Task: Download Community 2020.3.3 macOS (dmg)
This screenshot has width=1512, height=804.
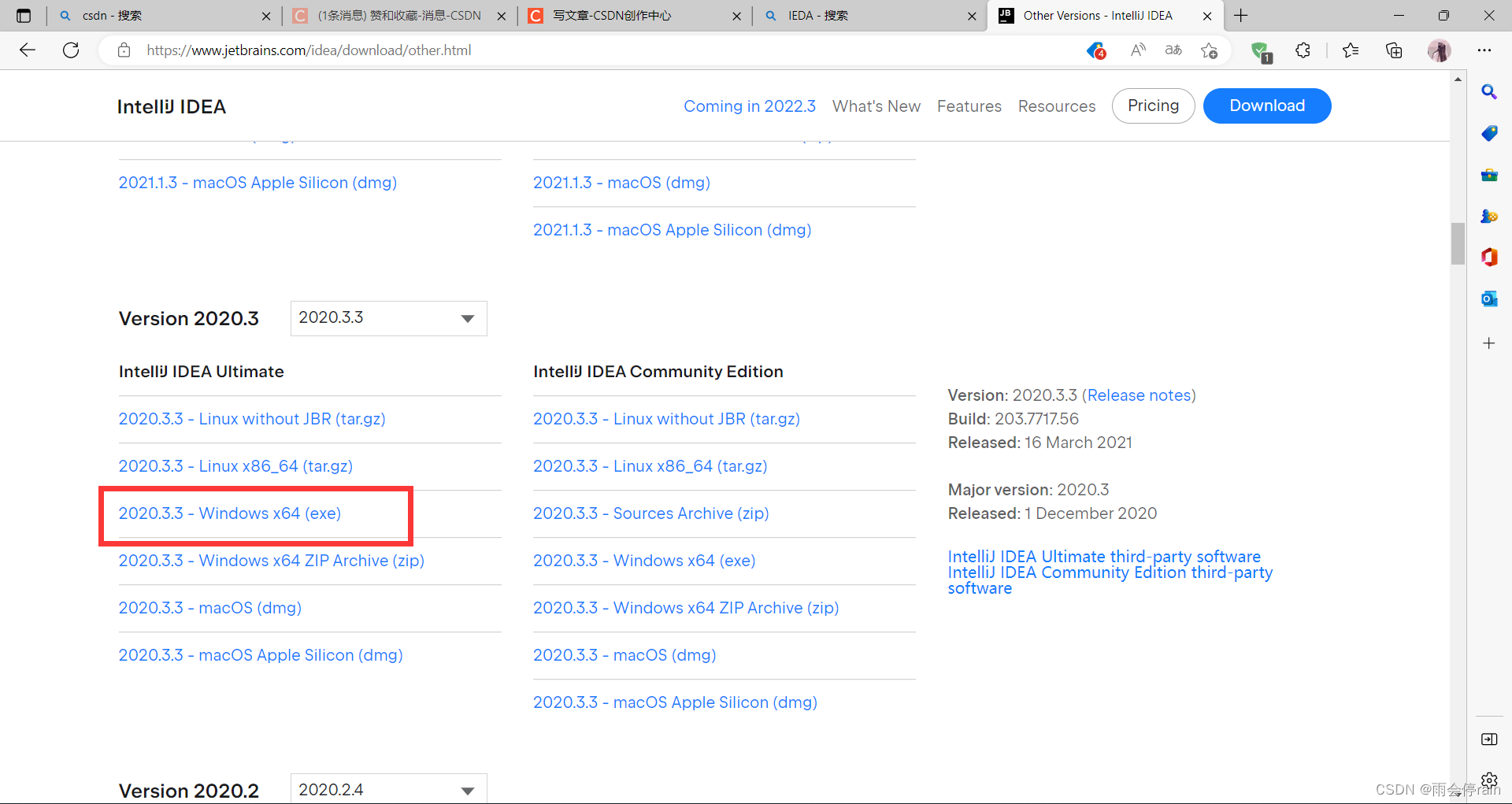Action: (x=624, y=655)
